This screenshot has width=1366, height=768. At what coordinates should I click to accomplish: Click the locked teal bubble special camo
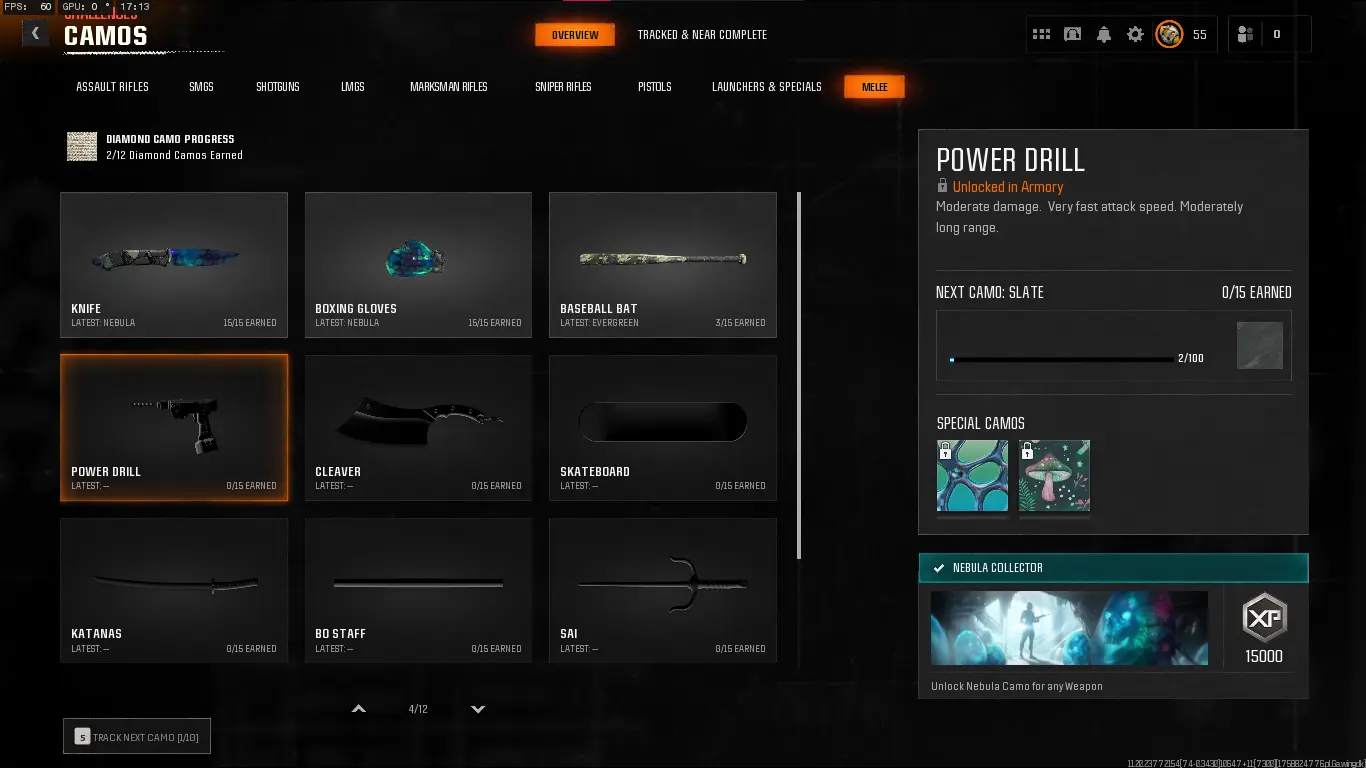click(972, 476)
